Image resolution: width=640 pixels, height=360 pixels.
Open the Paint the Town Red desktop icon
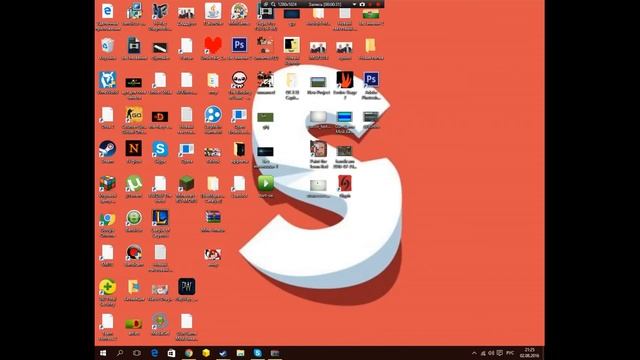tap(318, 149)
